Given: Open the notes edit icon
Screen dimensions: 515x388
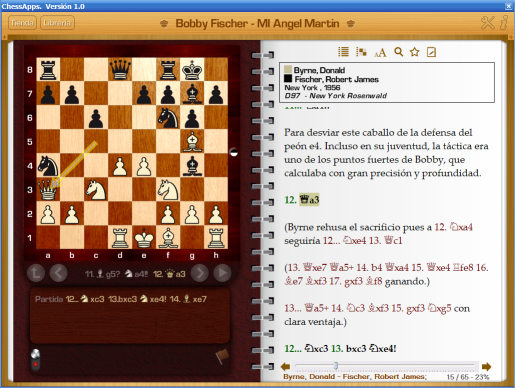Looking at the screenshot, I should pos(431,52).
